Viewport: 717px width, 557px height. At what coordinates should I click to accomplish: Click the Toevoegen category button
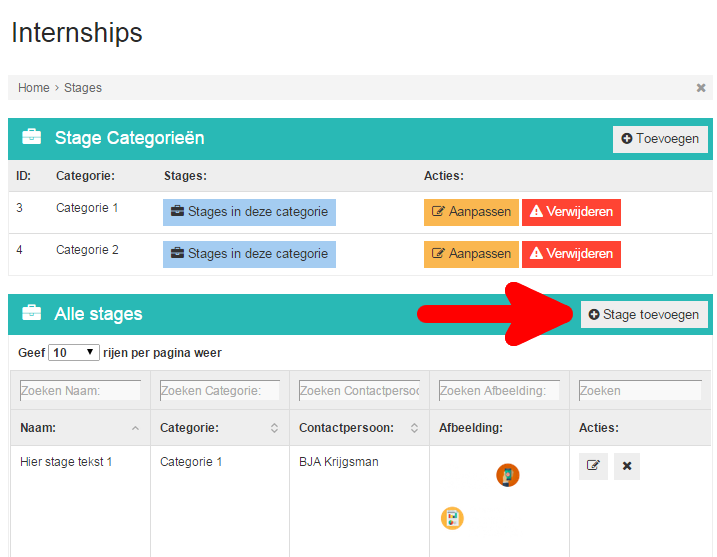tap(660, 139)
